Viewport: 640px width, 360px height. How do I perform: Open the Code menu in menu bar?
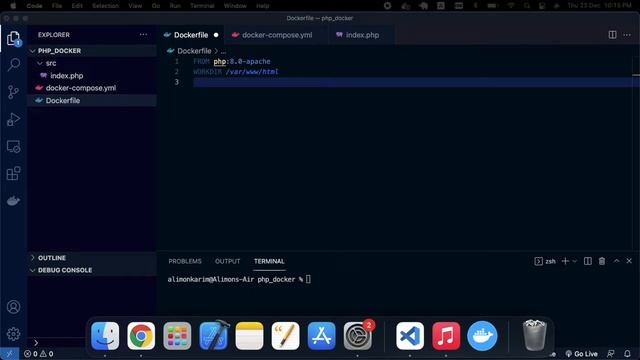[34, 6]
